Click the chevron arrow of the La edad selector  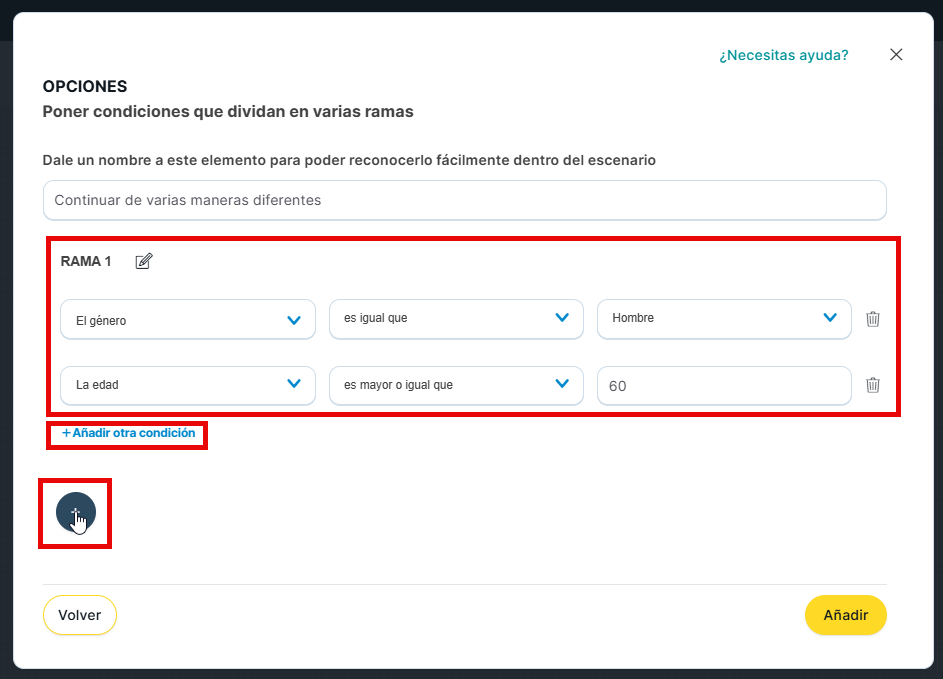click(294, 384)
